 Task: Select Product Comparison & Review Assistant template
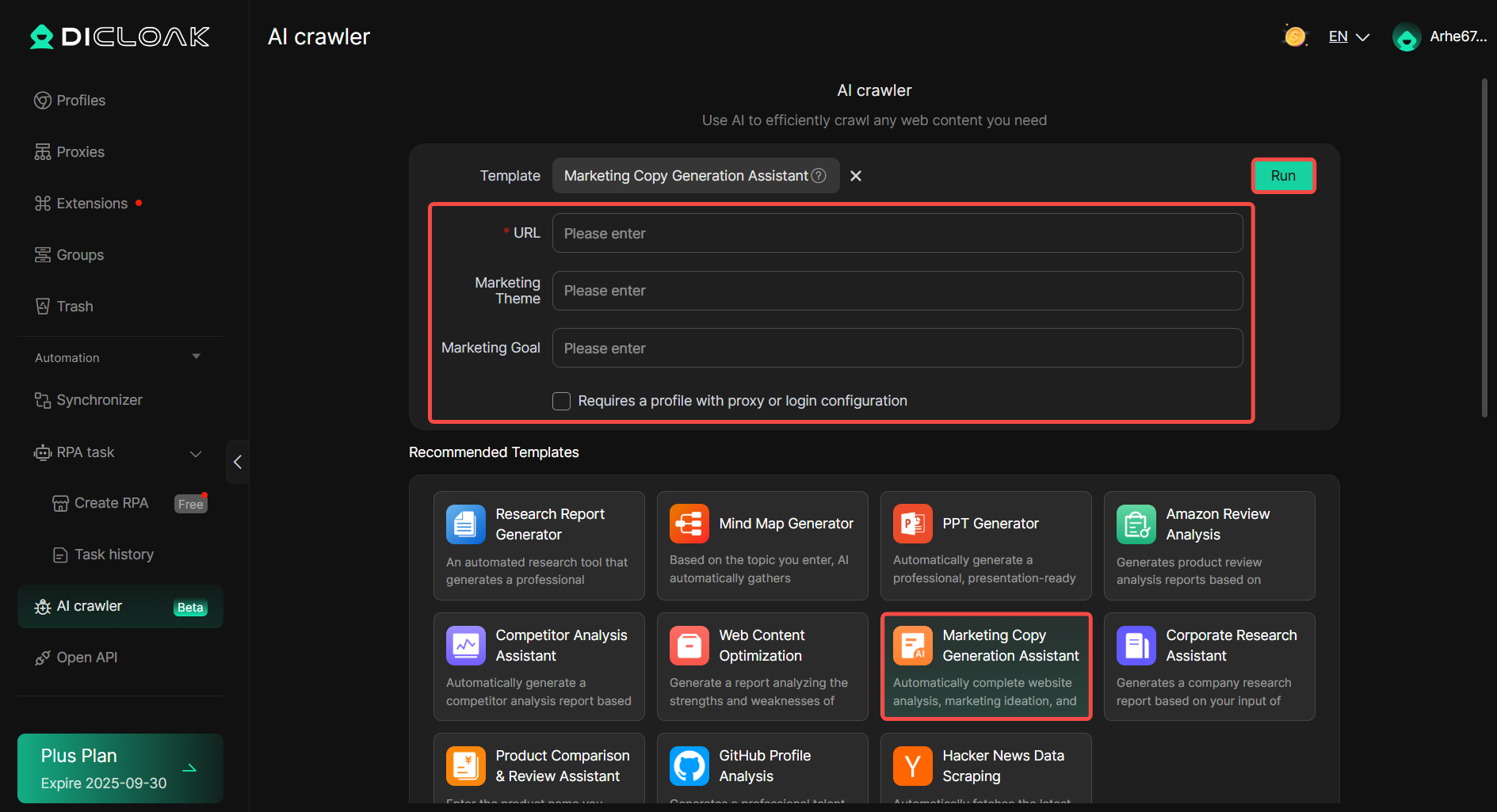pos(539,768)
